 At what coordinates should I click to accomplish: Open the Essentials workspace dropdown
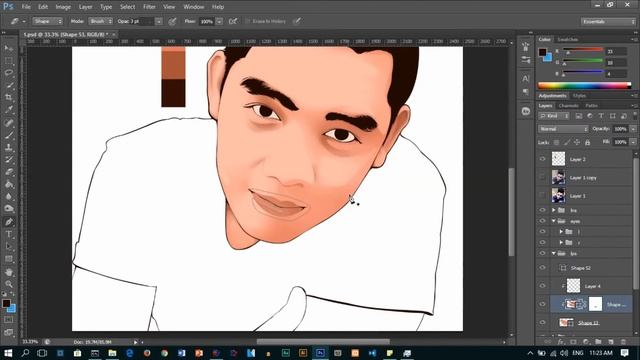pos(608,22)
